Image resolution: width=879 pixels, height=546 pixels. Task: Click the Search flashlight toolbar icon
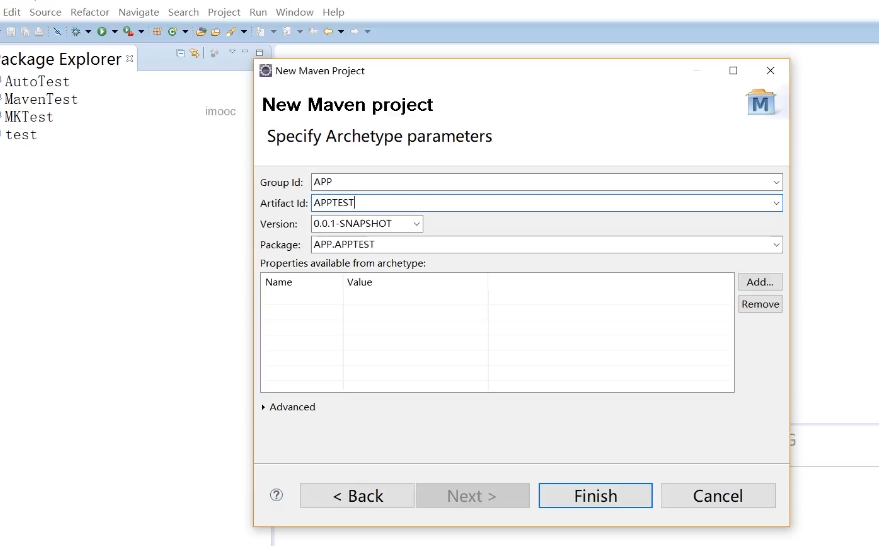[231, 32]
